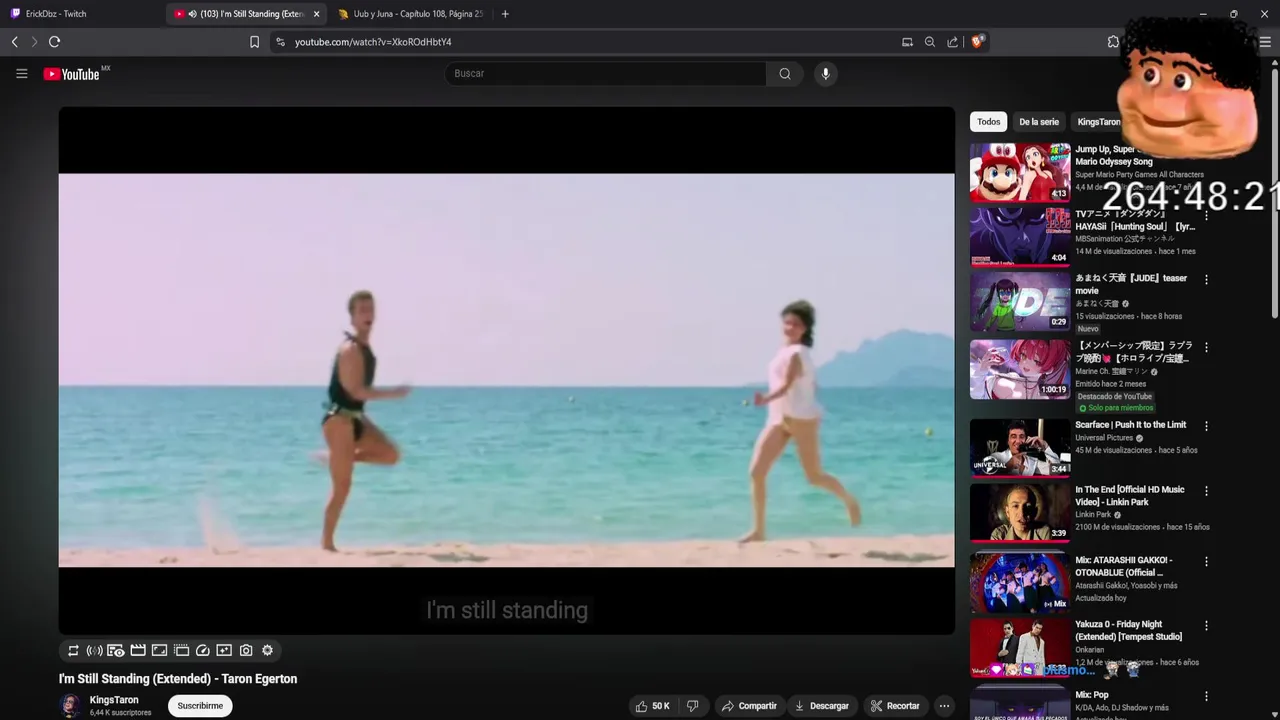Open Mix ATARASHII GAKKO playlist title
Screen dimensions: 1280x720
(x=1124, y=566)
